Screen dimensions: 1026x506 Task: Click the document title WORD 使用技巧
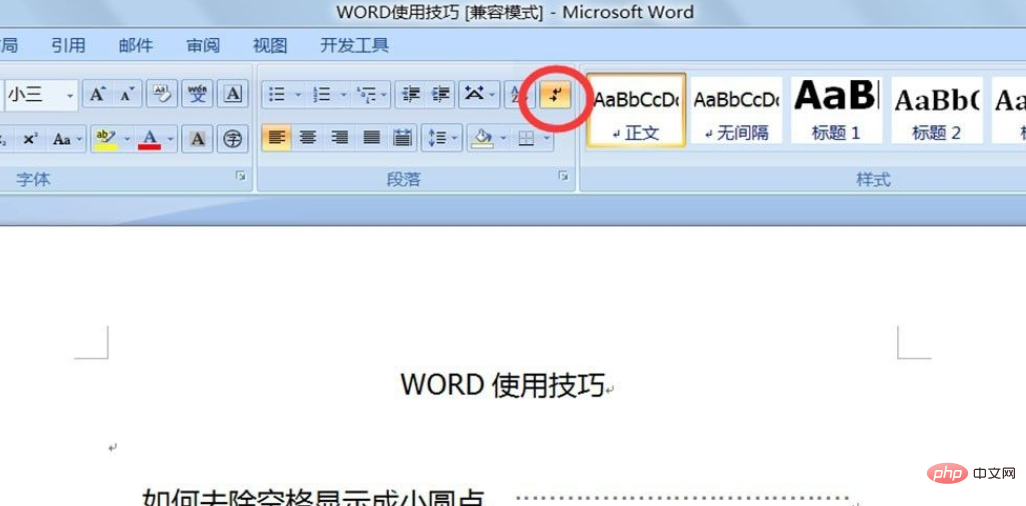[x=503, y=384]
